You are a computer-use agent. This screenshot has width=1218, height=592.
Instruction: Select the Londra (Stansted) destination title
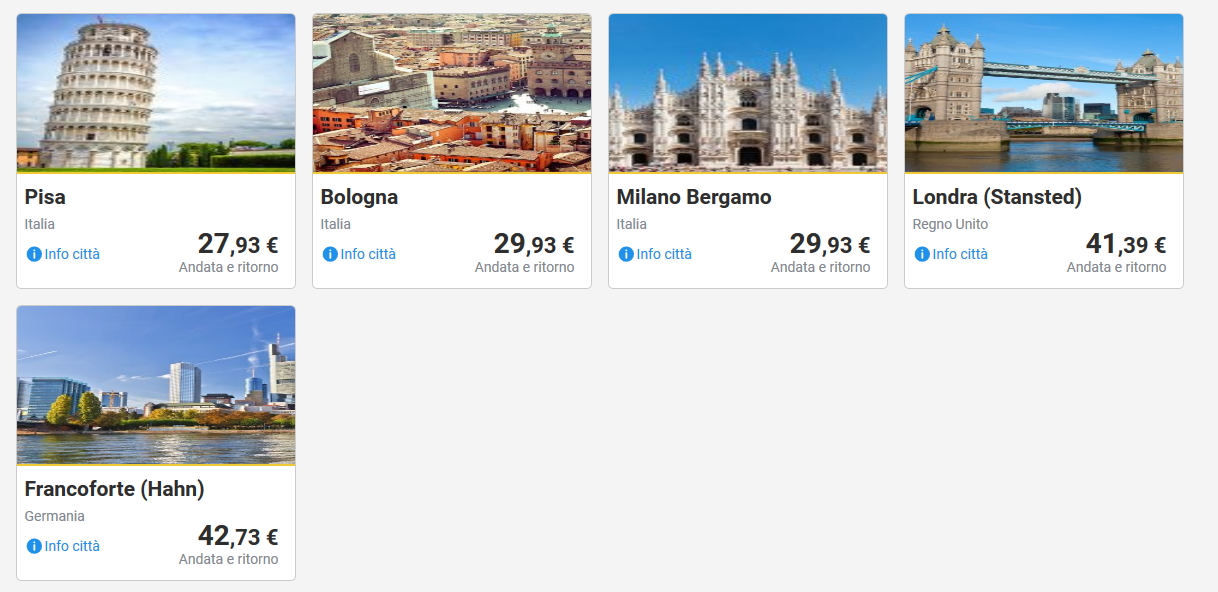click(x=997, y=197)
